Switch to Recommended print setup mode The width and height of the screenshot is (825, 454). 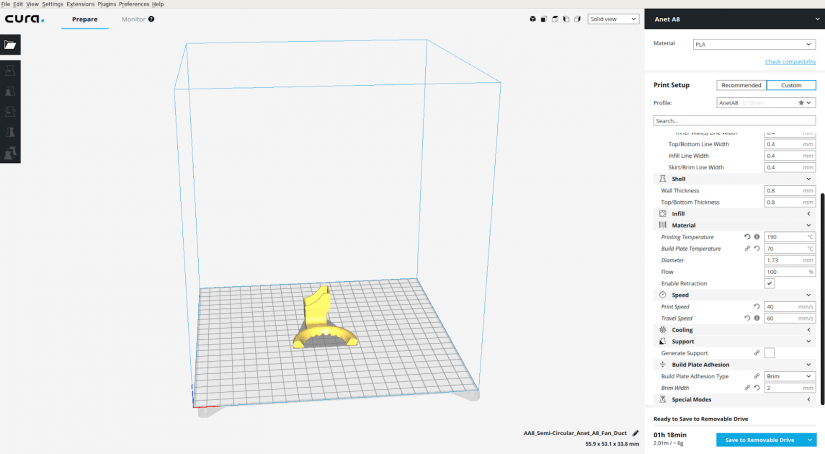[741, 85]
